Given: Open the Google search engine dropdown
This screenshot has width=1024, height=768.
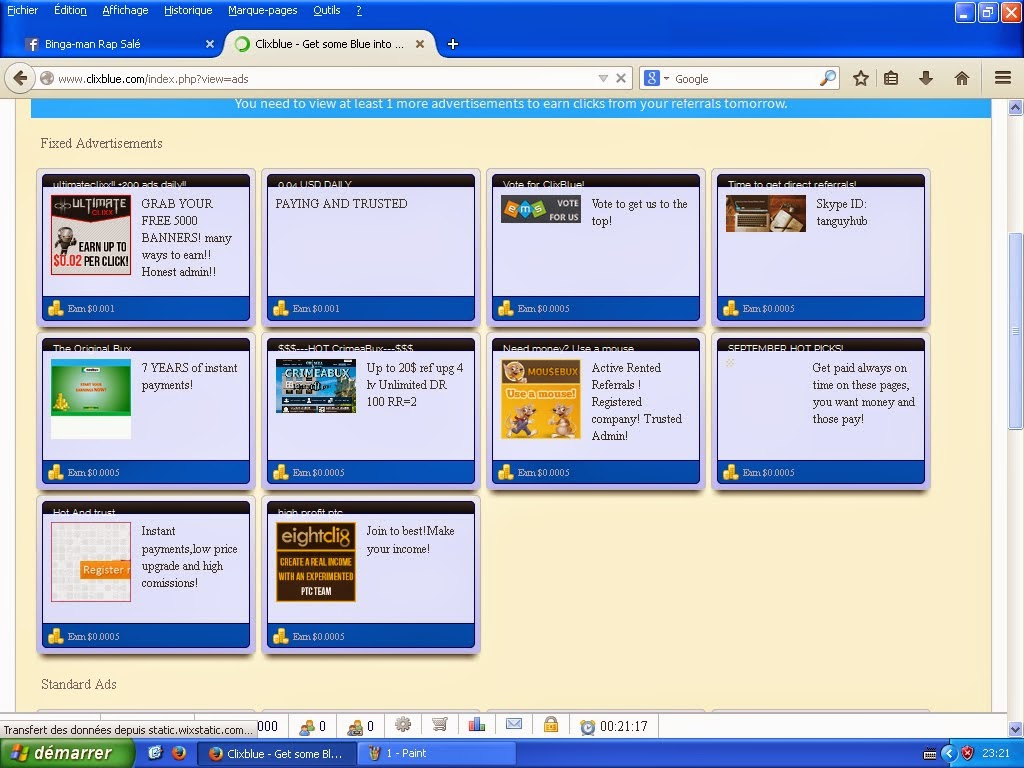Looking at the screenshot, I should (x=657, y=78).
